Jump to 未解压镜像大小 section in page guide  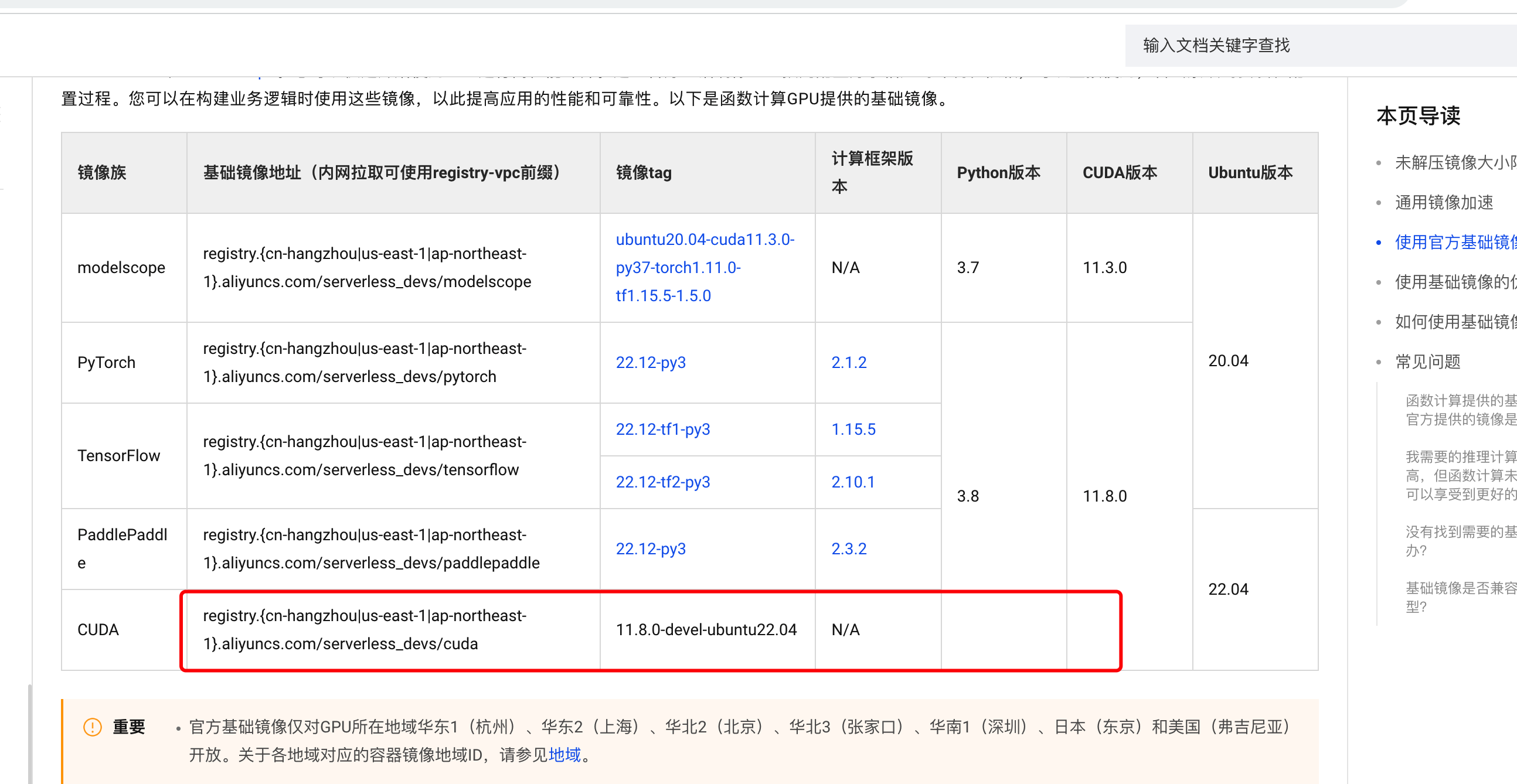click(1455, 162)
